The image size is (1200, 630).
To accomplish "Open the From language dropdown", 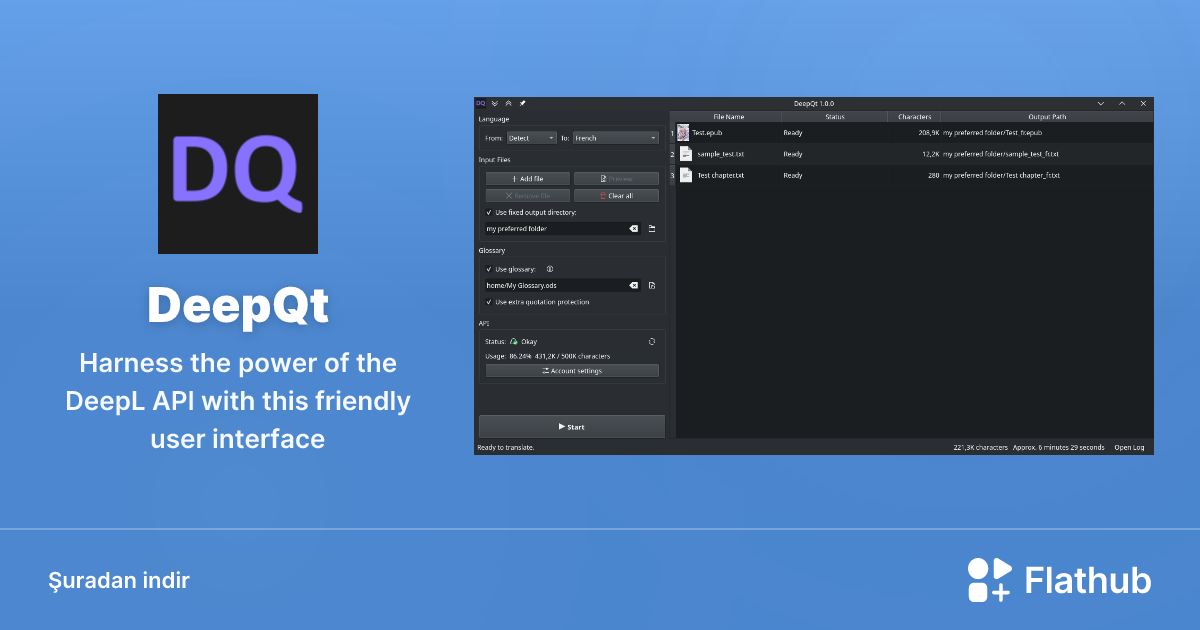I will coord(532,138).
